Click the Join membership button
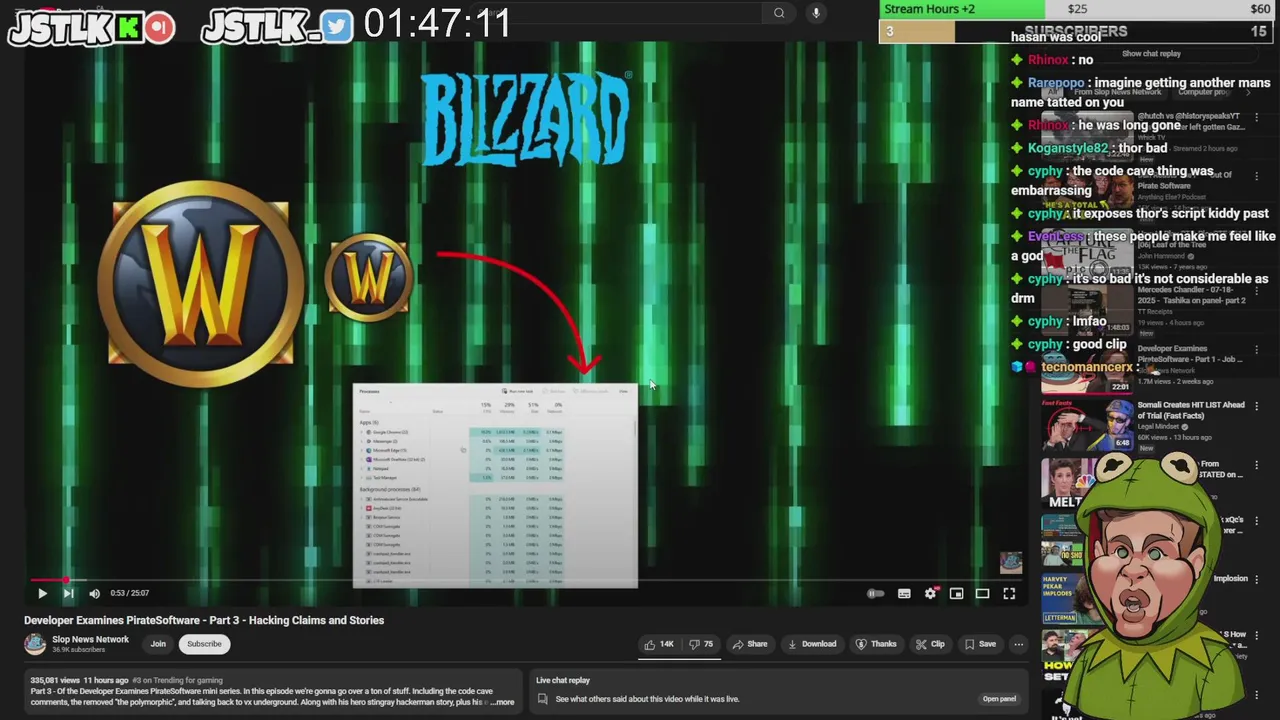The height and width of the screenshot is (720, 1280). click(x=158, y=644)
